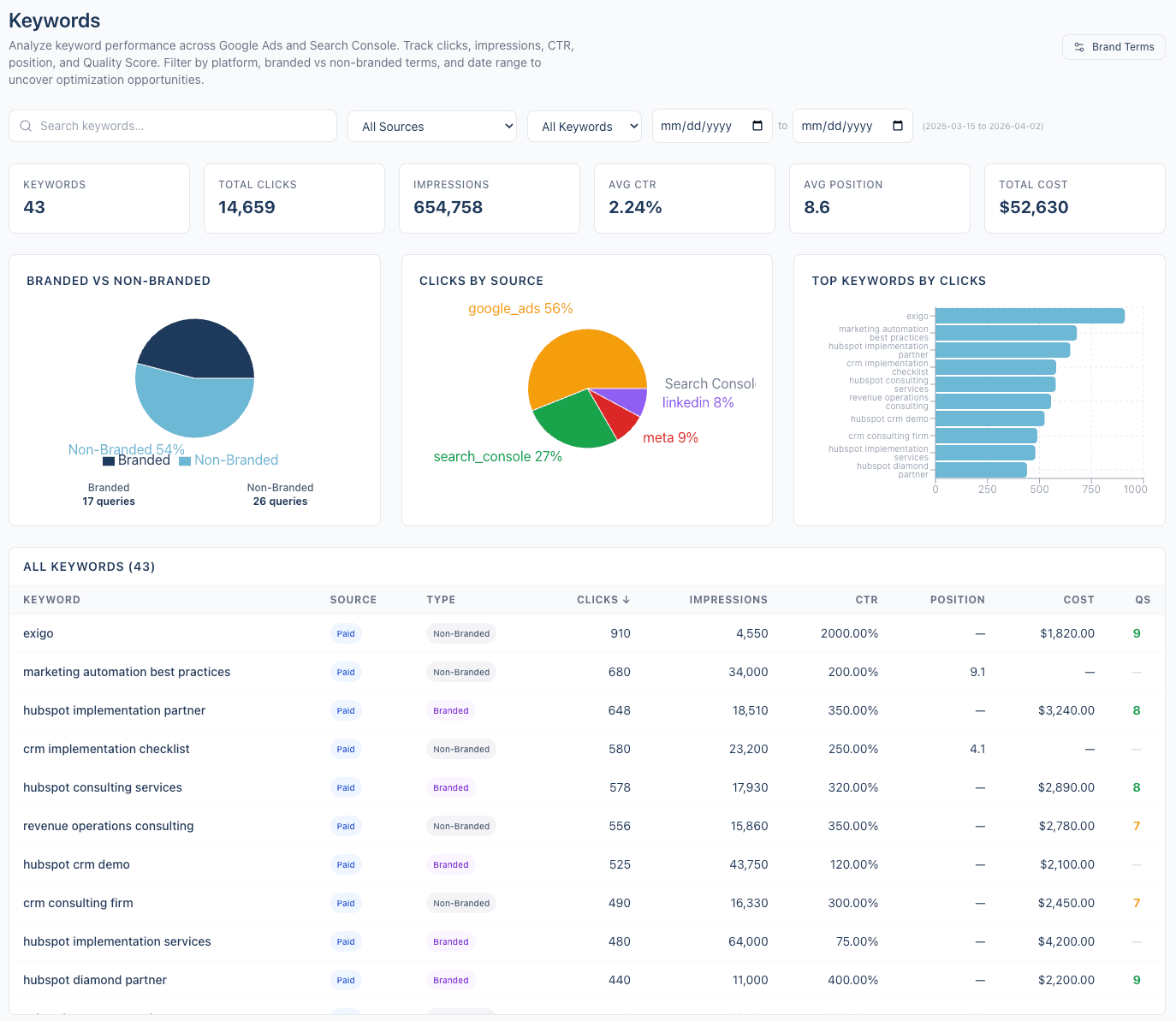Click the Brand Terms button
The width and height of the screenshot is (1176, 1021).
1114,47
